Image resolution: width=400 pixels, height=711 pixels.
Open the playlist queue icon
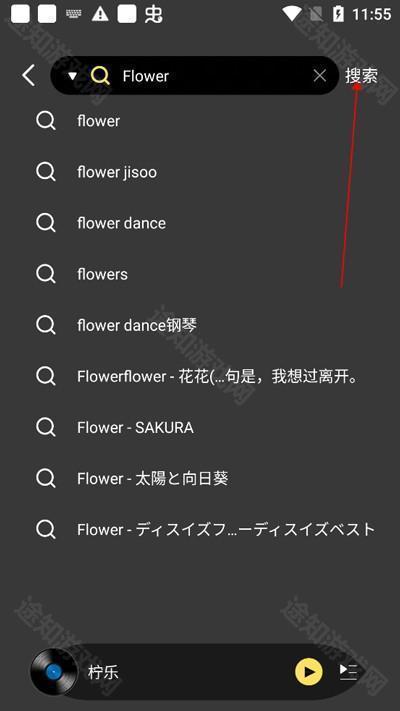(x=348, y=672)
